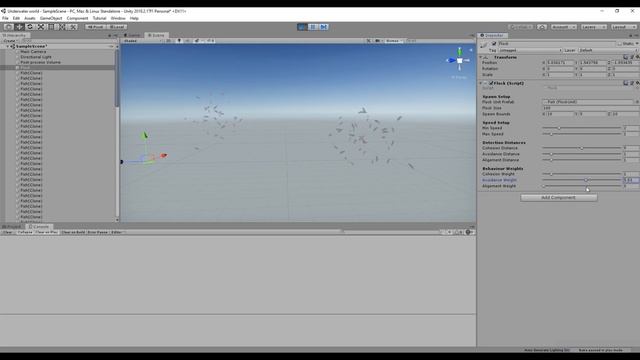Open the Cloud services icon
This screenshot has width=640, height=360.
(542, 27)
